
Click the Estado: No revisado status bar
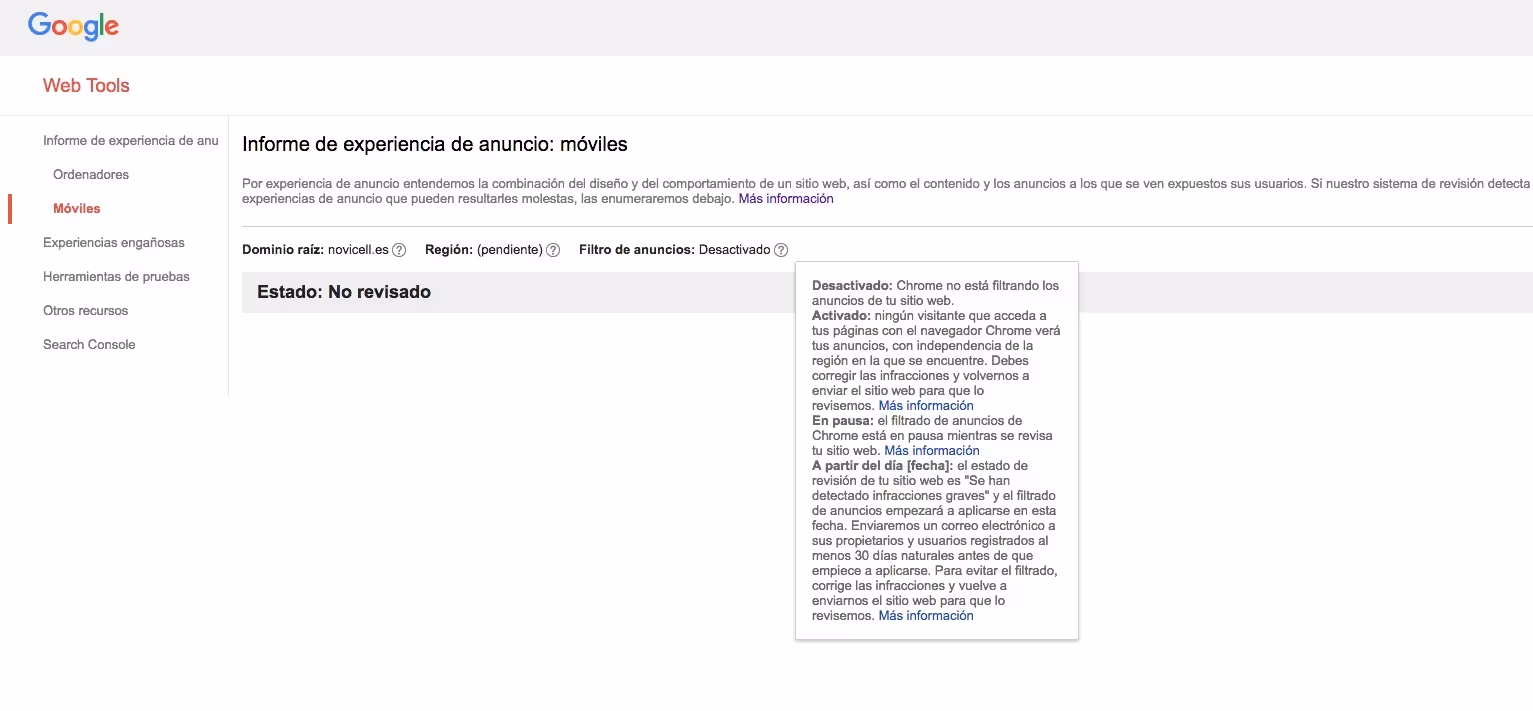887,293
